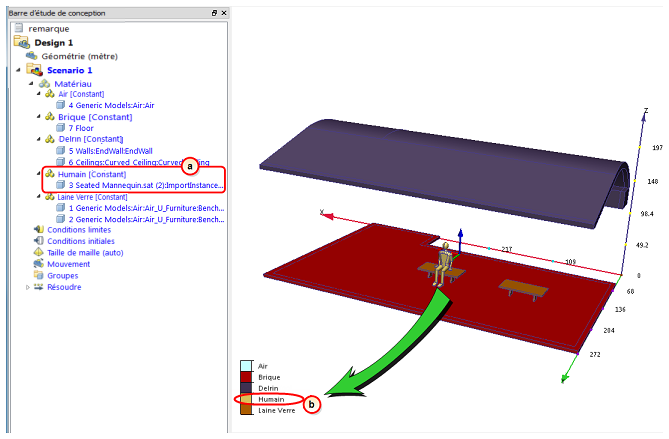
Task: Collapse the Scenario 1 branch
Action: click(18, 70)
